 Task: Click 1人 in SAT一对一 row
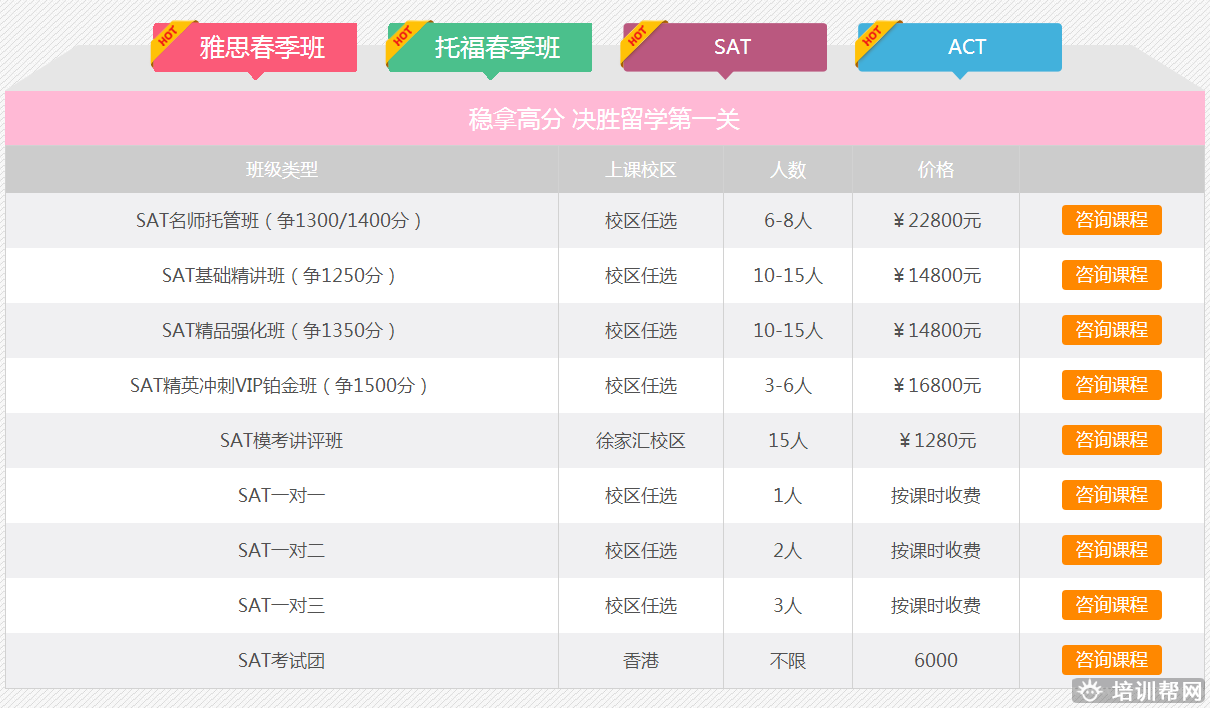point(788,496)
